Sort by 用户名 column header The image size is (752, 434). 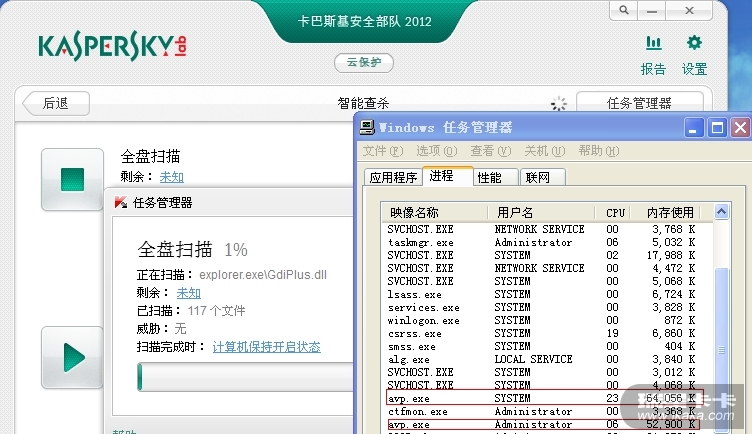click(x=541, y=212)
